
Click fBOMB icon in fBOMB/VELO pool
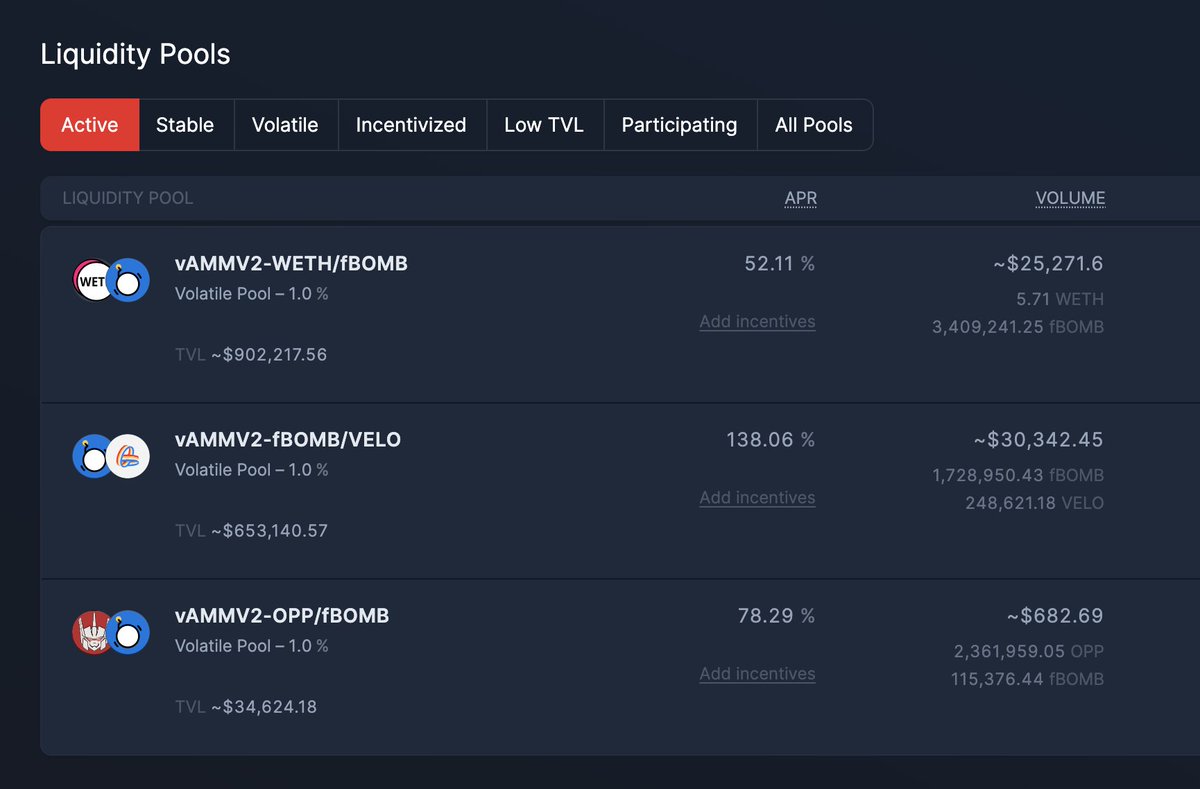point(93,457)
